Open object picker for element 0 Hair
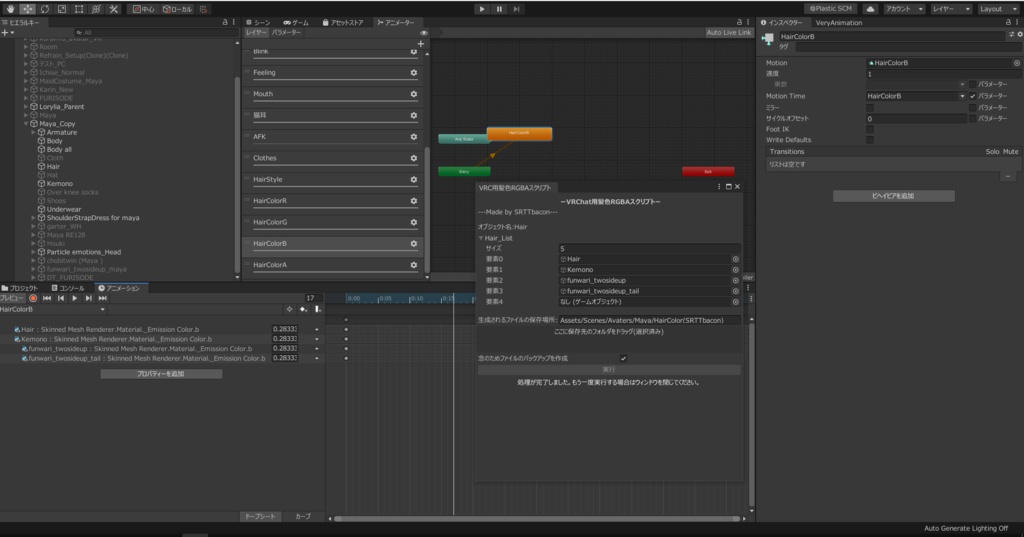 click(x=735, y=259)
